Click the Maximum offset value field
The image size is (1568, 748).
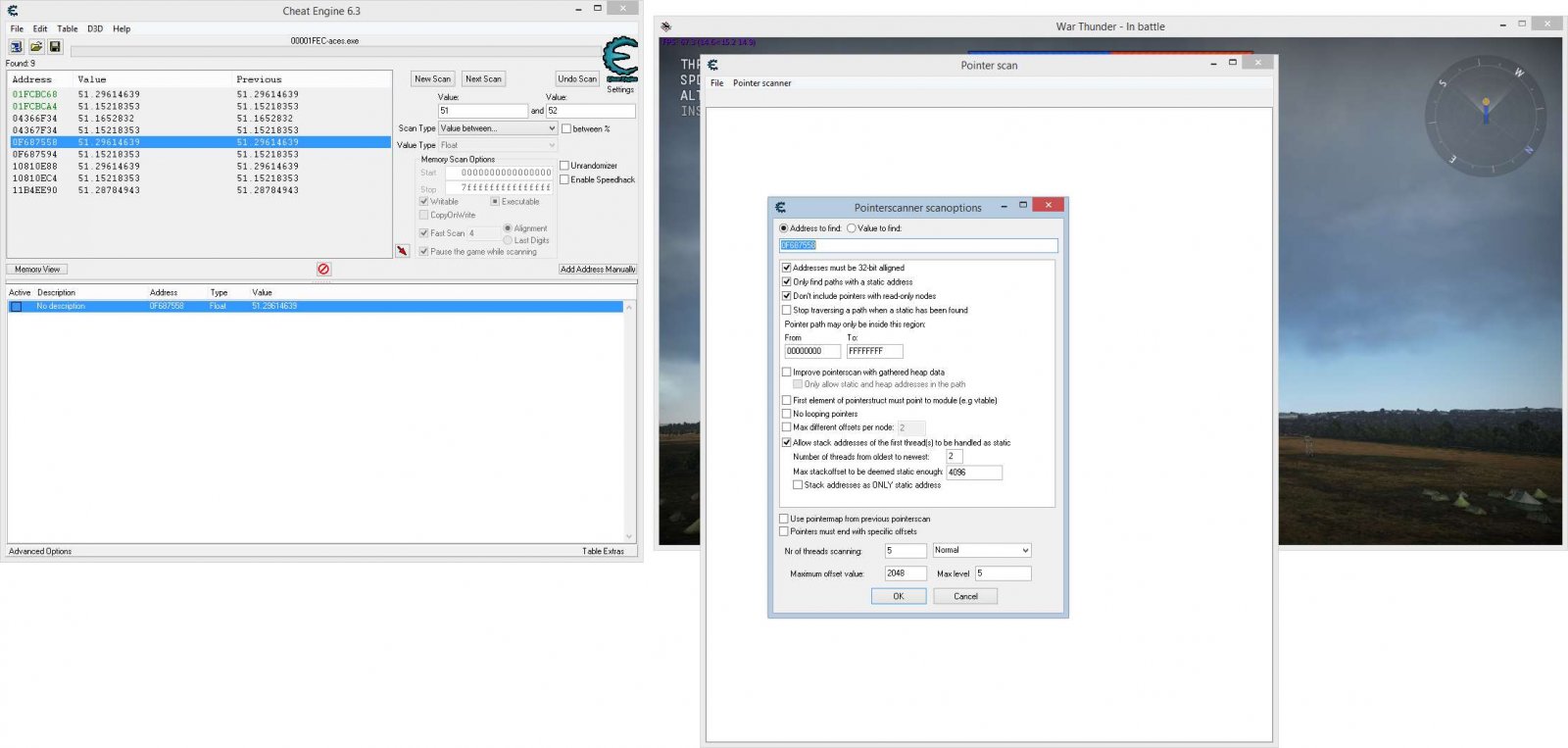point(905,573)
